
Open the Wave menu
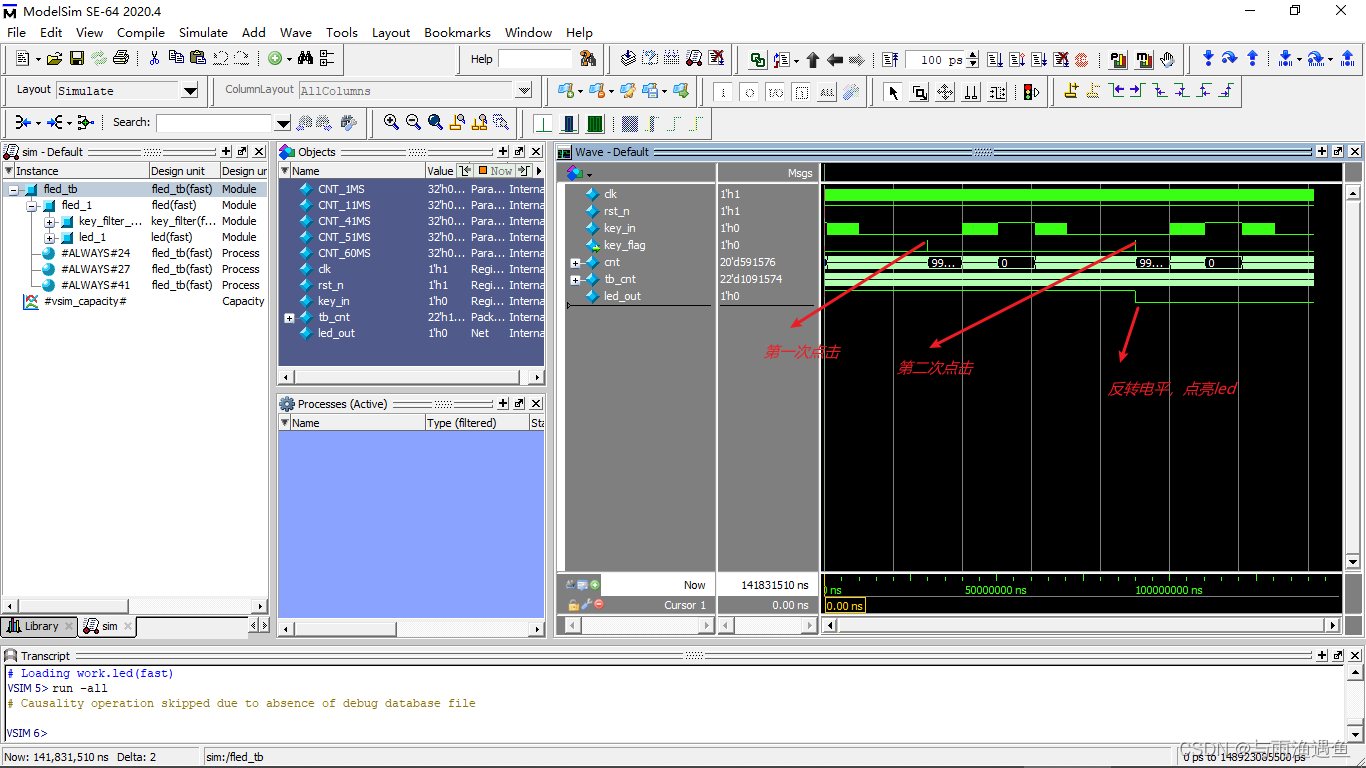(x=295, y=32)
